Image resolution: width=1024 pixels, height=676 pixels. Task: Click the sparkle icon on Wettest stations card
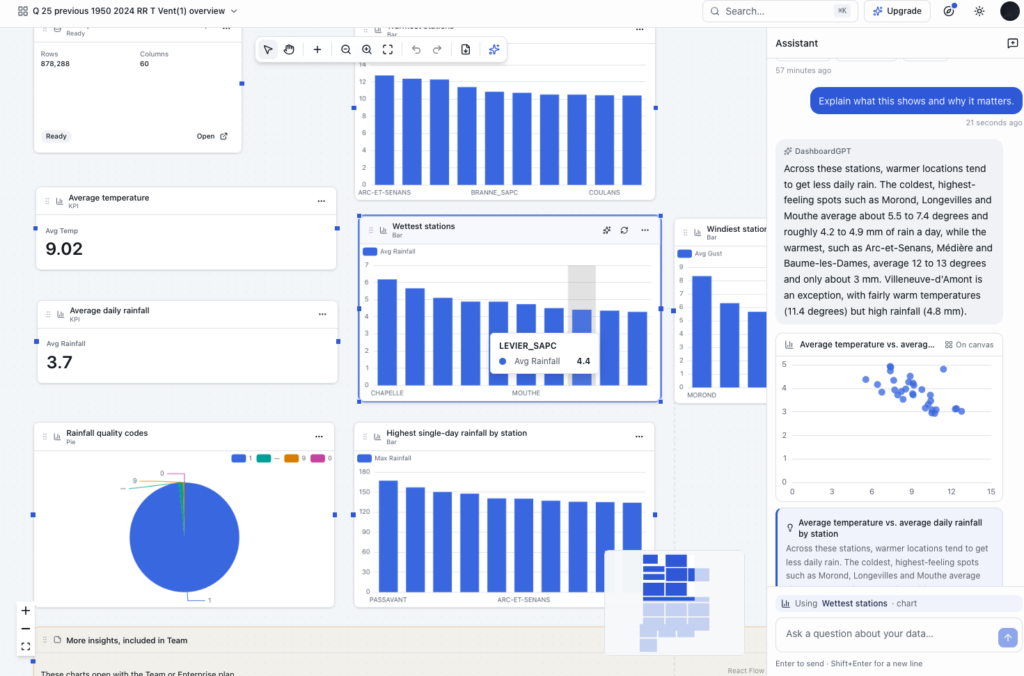point(607,230)
